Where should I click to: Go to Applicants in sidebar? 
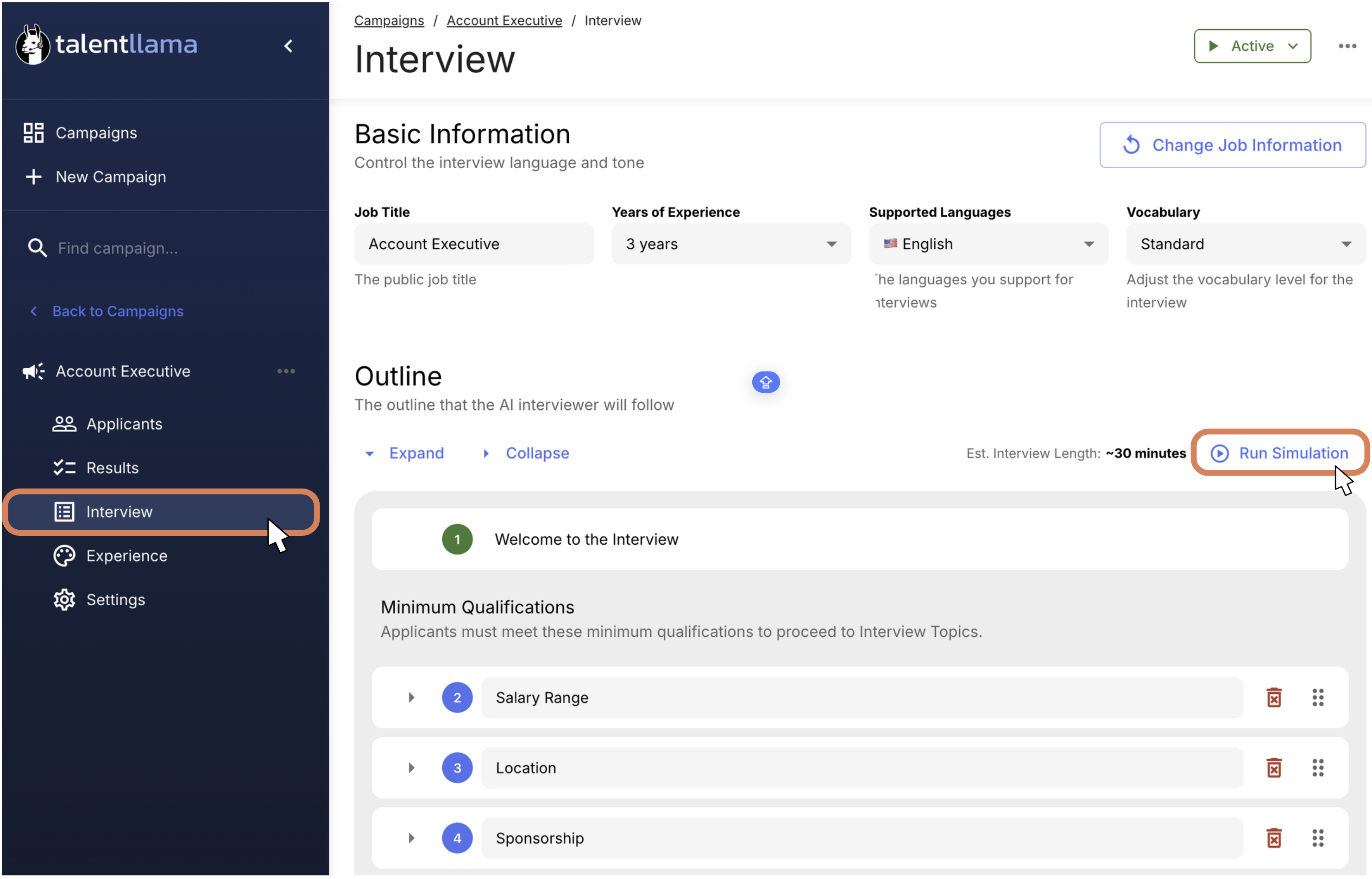tap(124, 423)
